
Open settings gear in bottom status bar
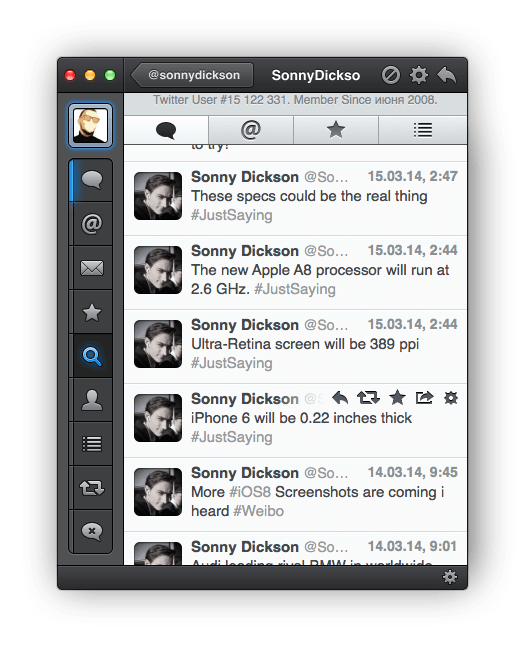point(450,577)
